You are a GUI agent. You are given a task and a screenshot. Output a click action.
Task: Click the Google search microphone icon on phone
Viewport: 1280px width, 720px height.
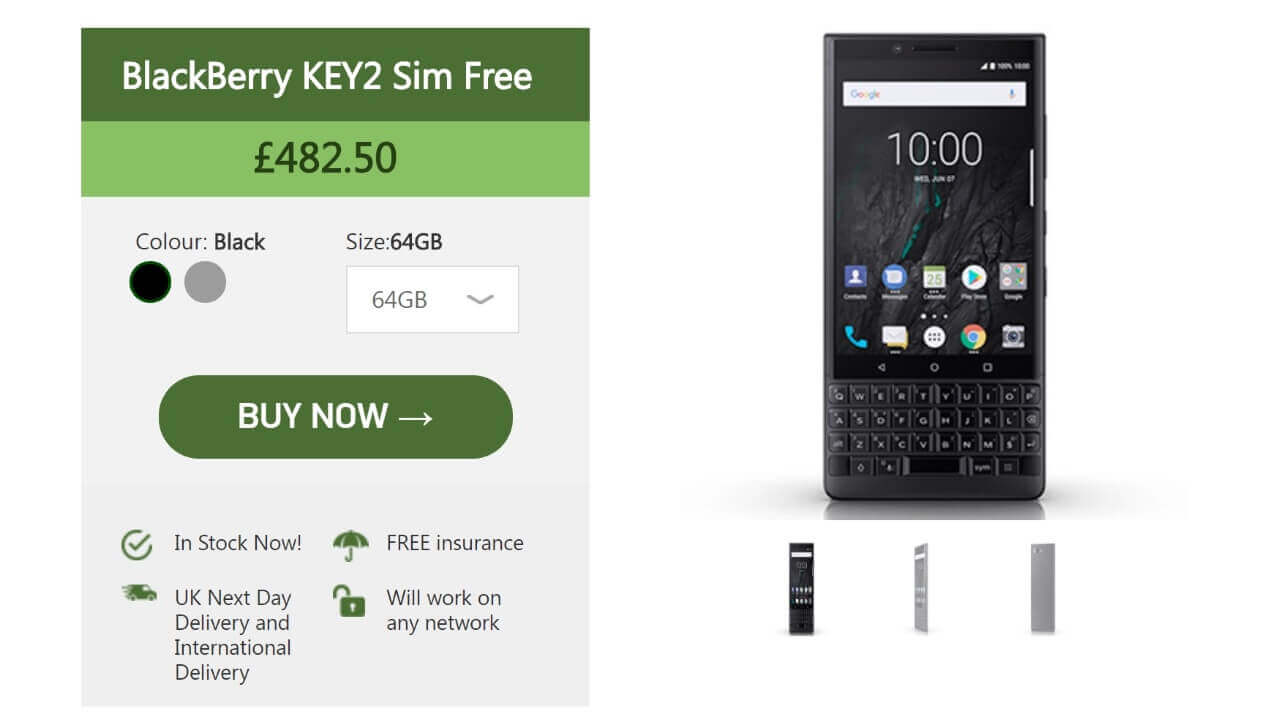(x=1011, y=94)
